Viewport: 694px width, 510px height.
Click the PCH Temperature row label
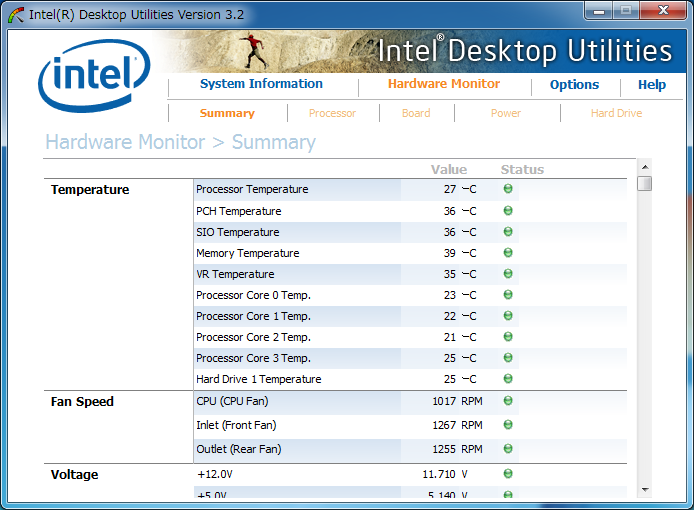point(239,211)
